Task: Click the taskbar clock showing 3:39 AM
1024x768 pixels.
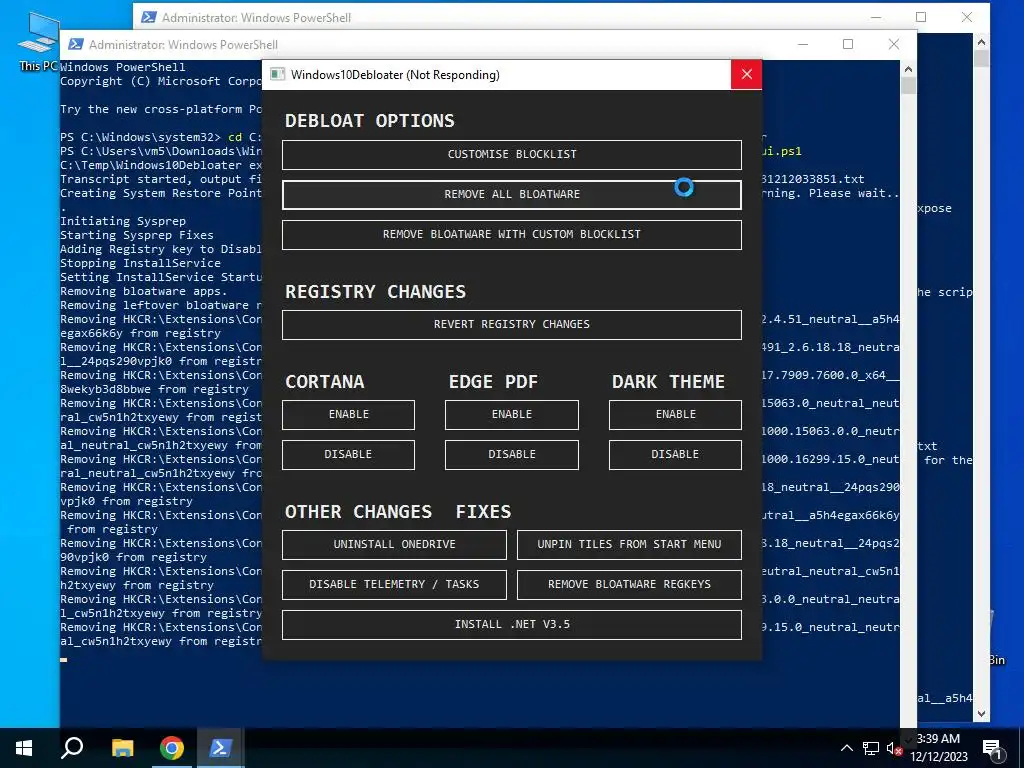Action: tap(938, 748)
